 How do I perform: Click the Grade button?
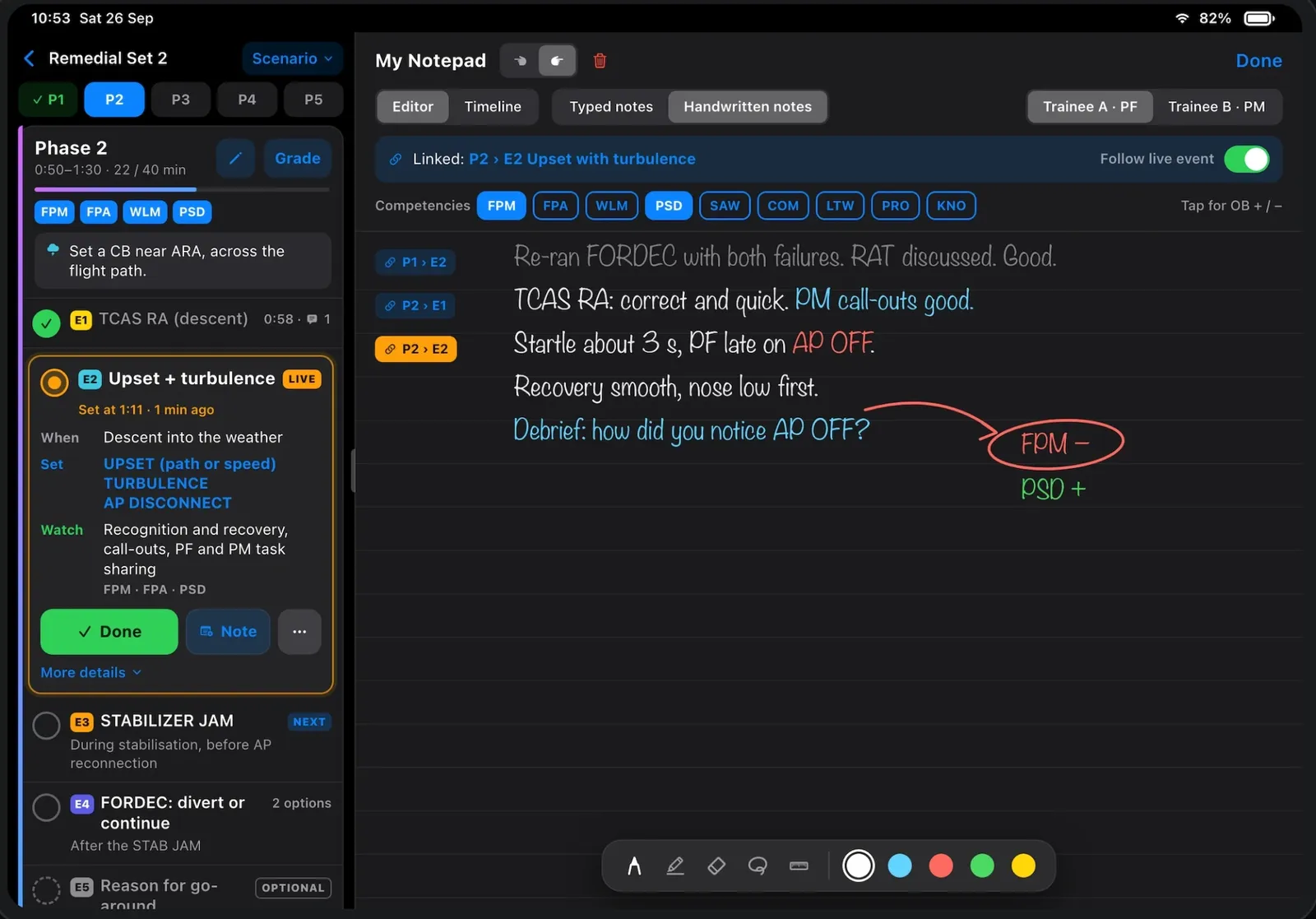(298, 158)
